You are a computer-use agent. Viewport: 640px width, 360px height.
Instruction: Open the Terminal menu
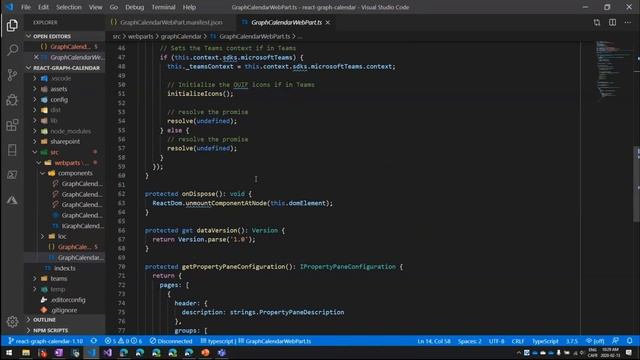tap(163, 7)
